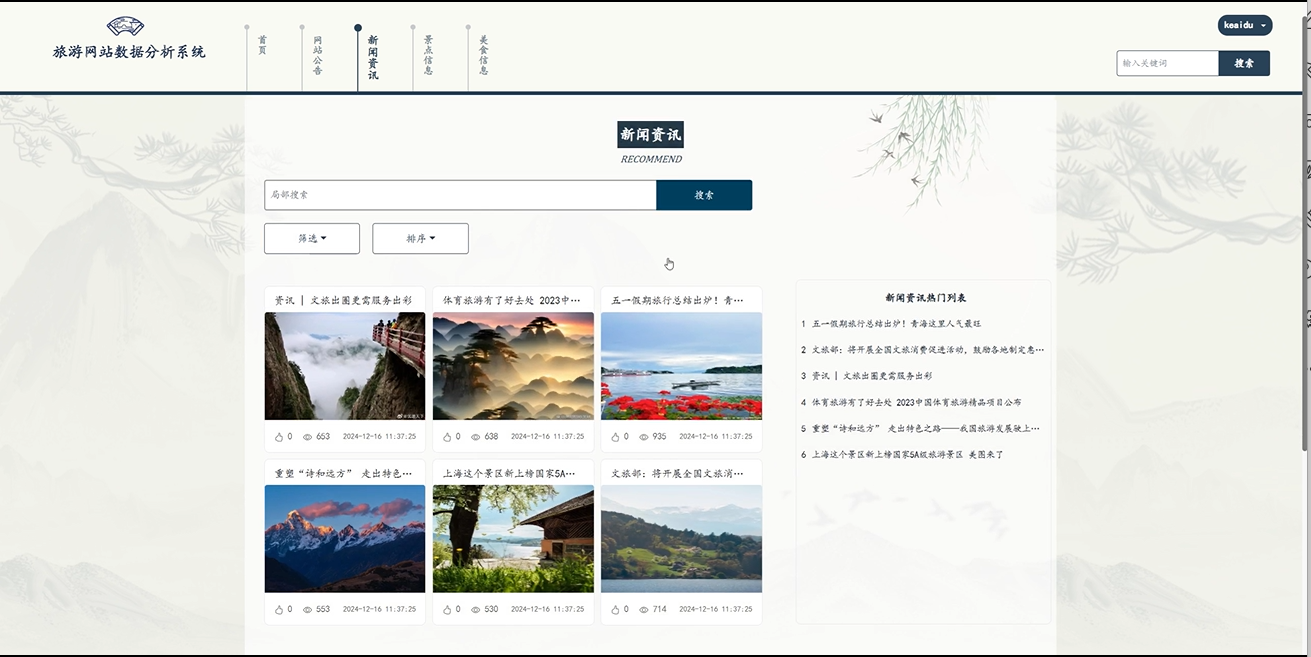The width and height of the screenshot is (1311, 657).
Task: Click the eye icon beside 663 views
Action: 307,437
